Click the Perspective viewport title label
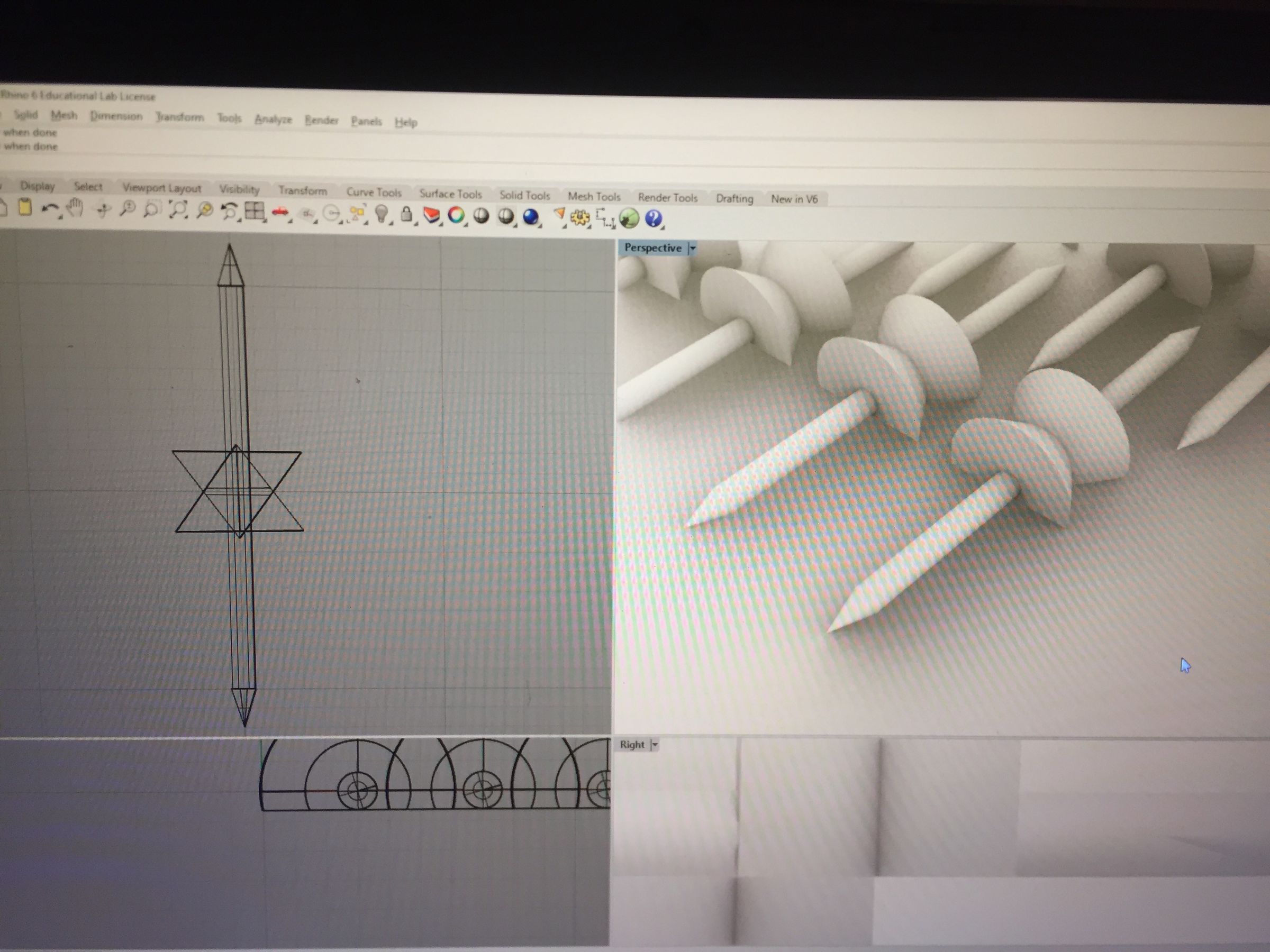The width and height of the screenshot is (1270, 952). point(652,248)
